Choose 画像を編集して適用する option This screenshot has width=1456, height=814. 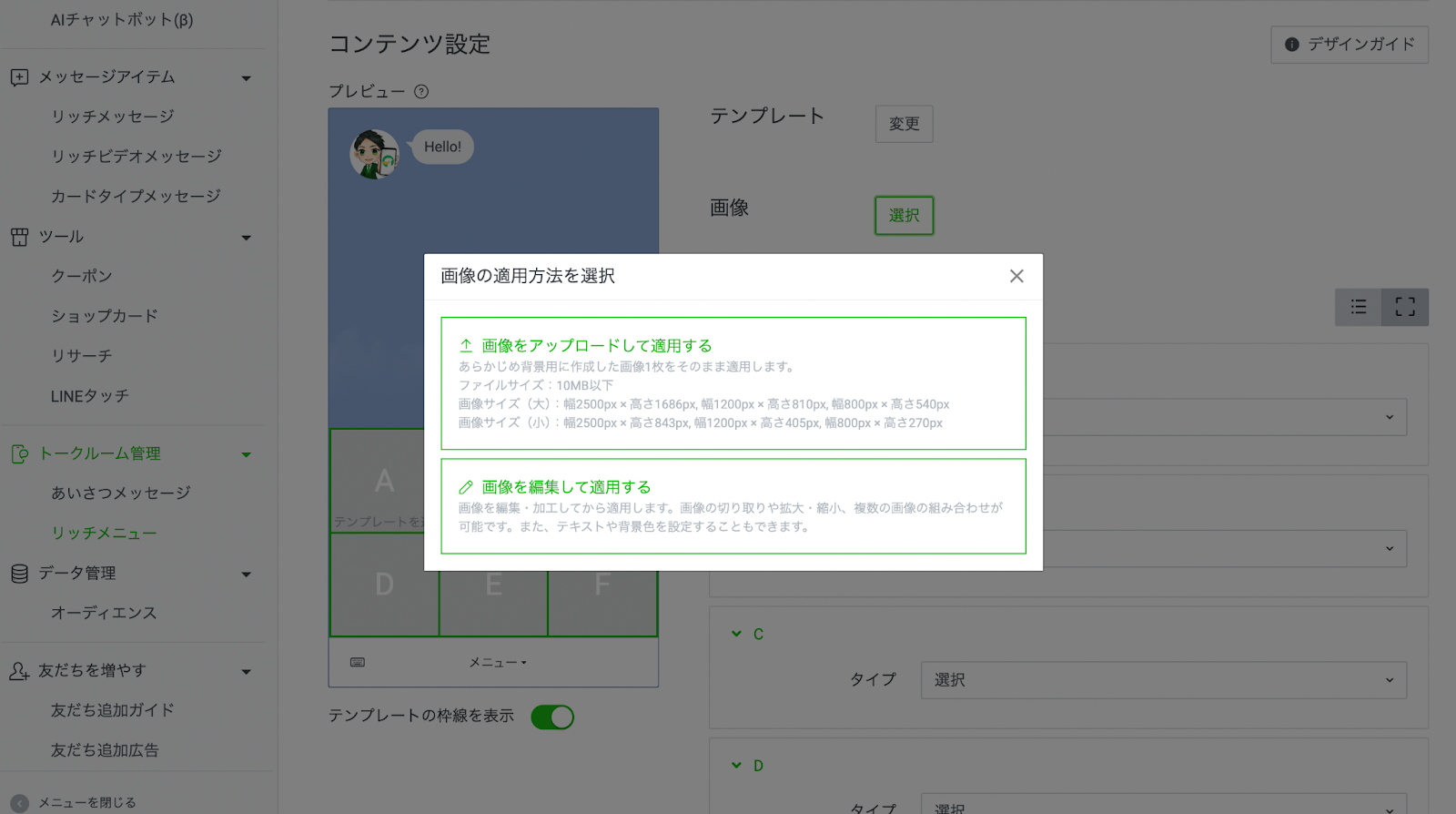coord(733,505)
